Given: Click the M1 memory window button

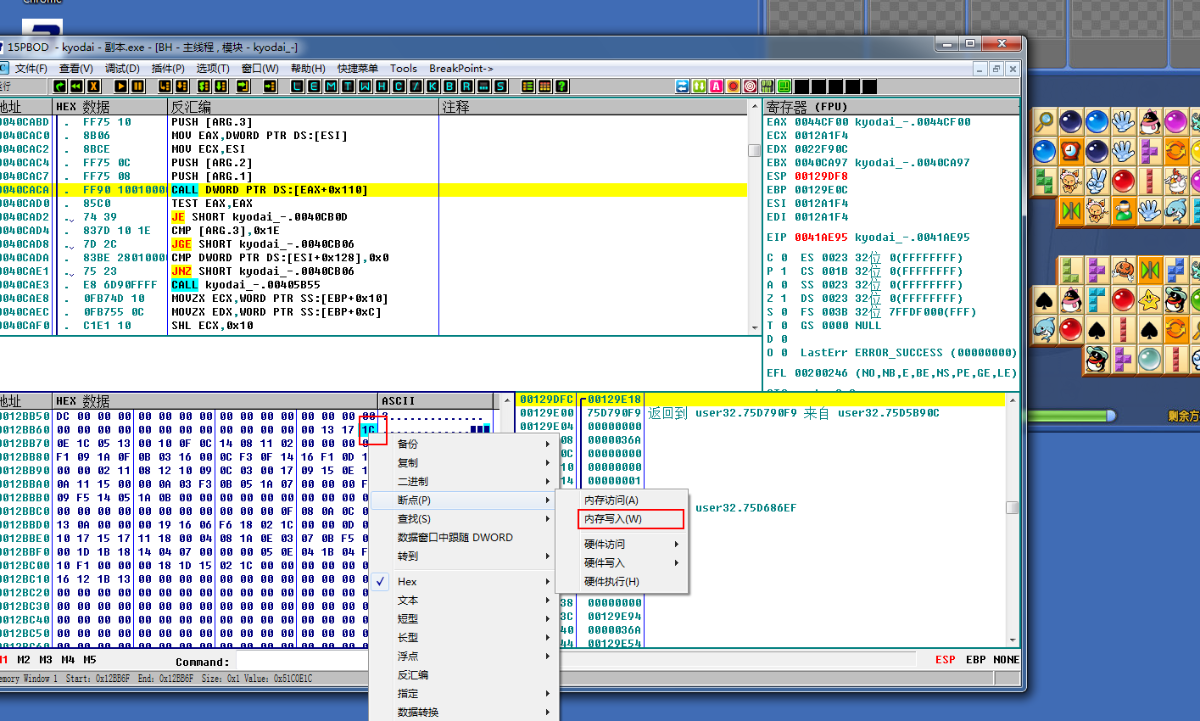Looking at the screenshot, I should (x=3, y=660).
